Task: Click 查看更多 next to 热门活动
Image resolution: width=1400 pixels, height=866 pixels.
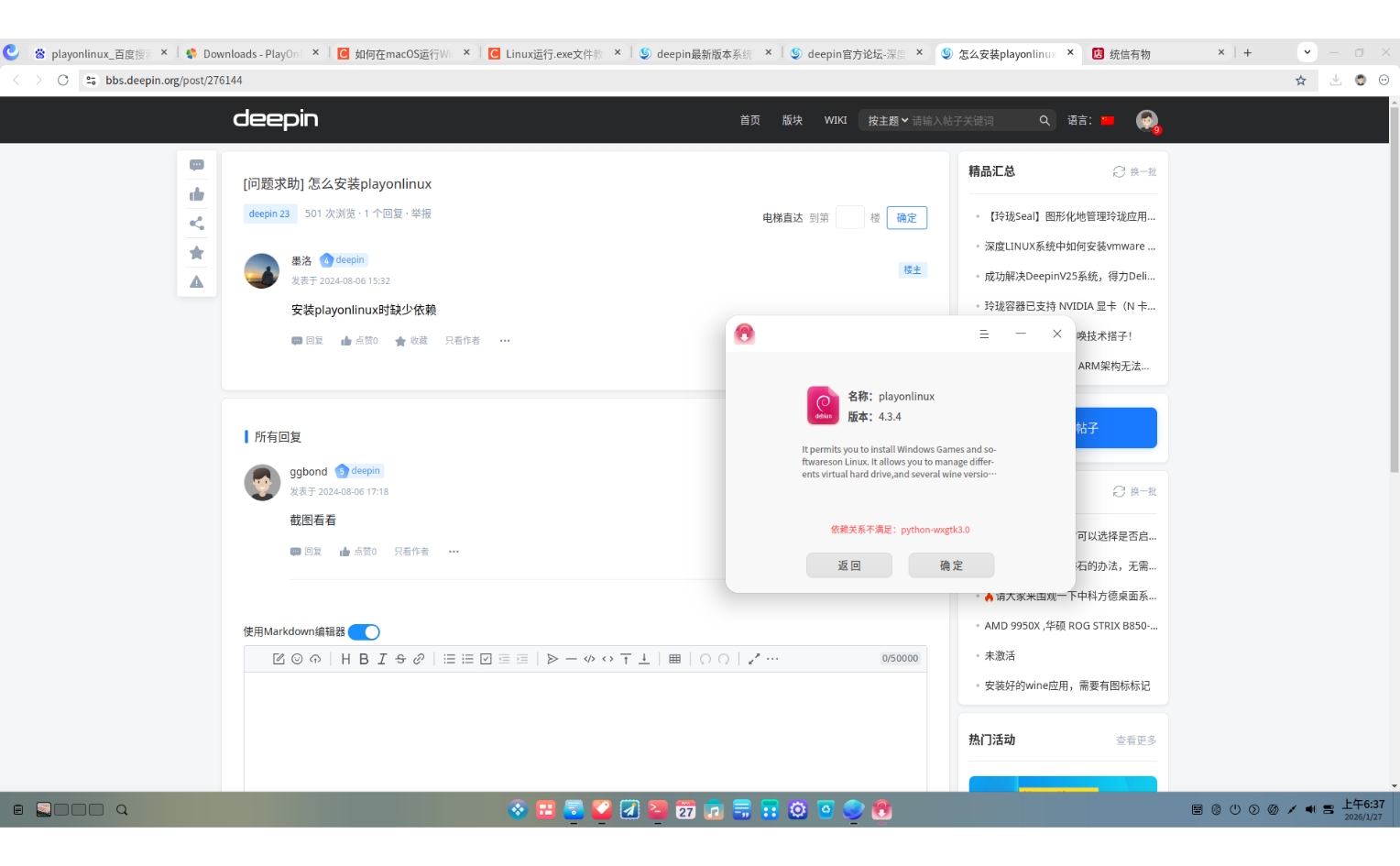Action: pos(1136,740)
